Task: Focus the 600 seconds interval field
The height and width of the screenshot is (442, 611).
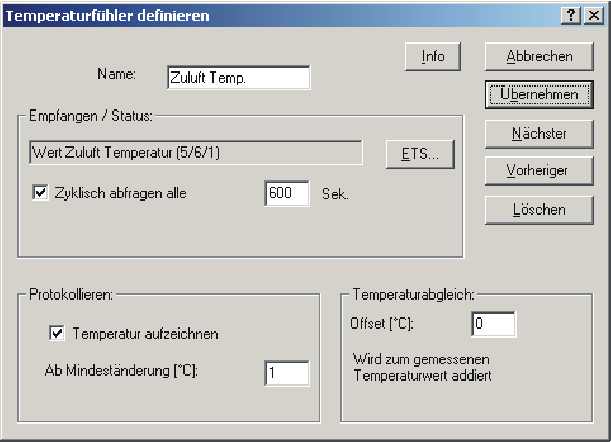Action: pos(287,193)
